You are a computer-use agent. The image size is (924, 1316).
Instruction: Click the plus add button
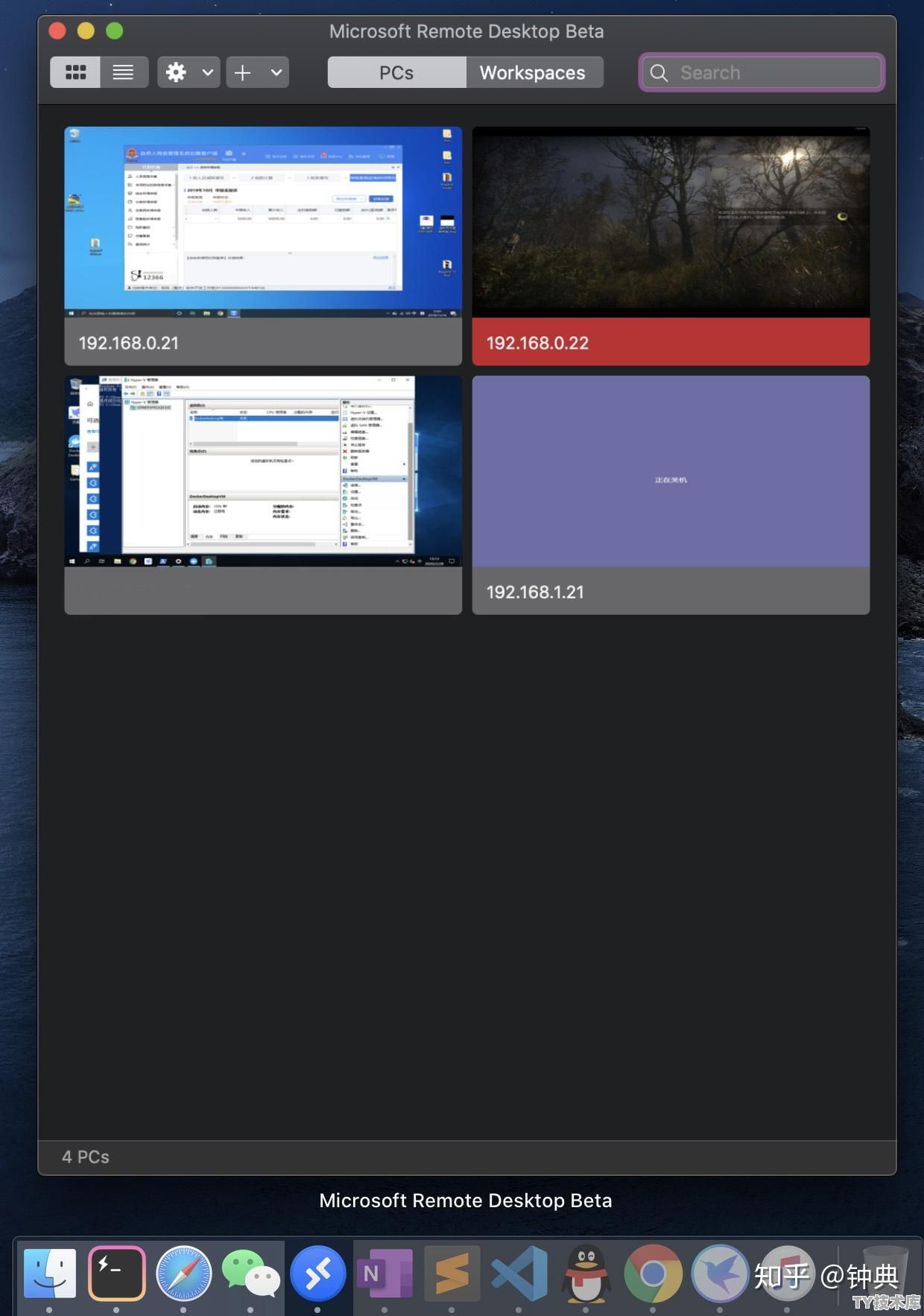tap(242, 72)
